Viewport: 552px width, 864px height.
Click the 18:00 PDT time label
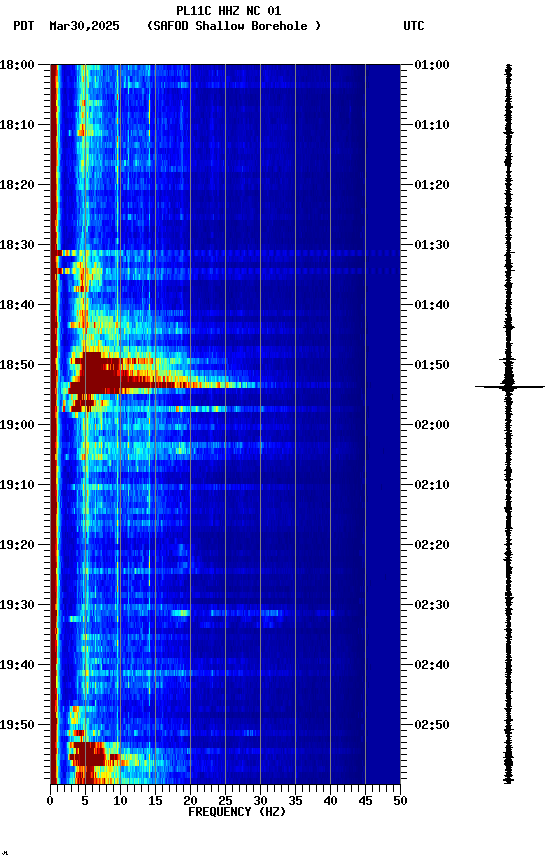pos(17,65)
